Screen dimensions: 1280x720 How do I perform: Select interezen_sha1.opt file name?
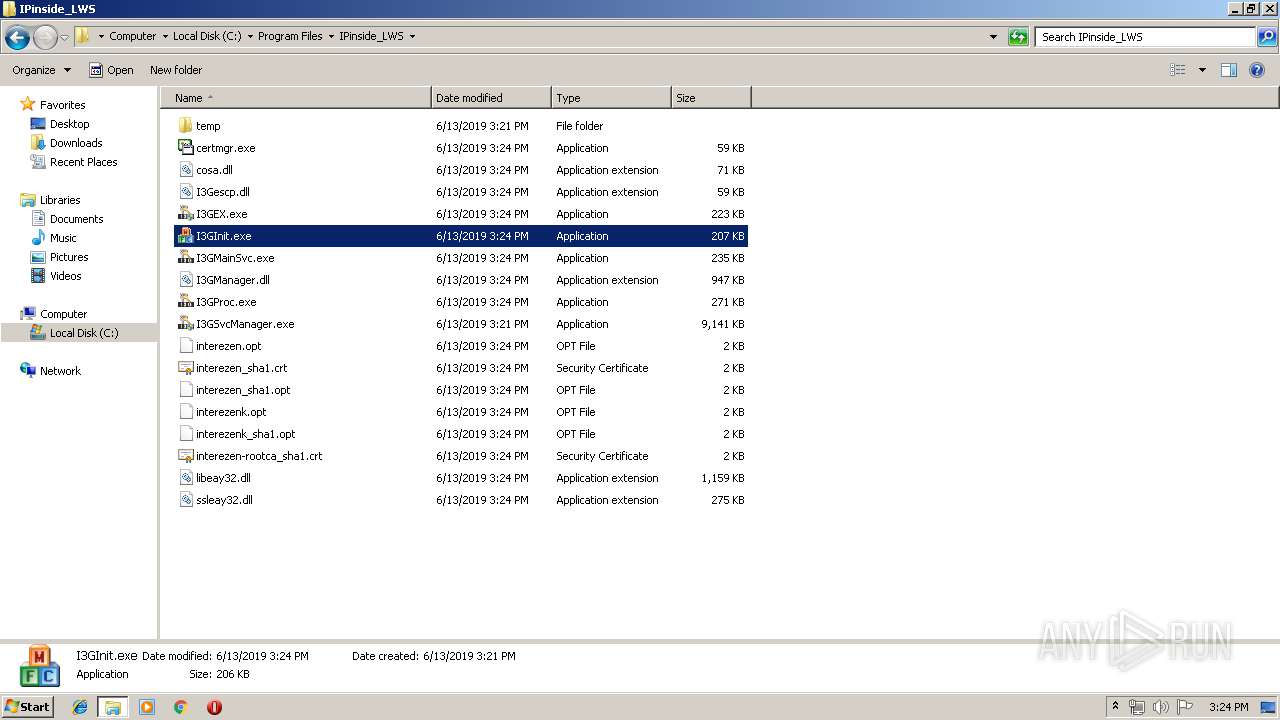coord(243,390)
